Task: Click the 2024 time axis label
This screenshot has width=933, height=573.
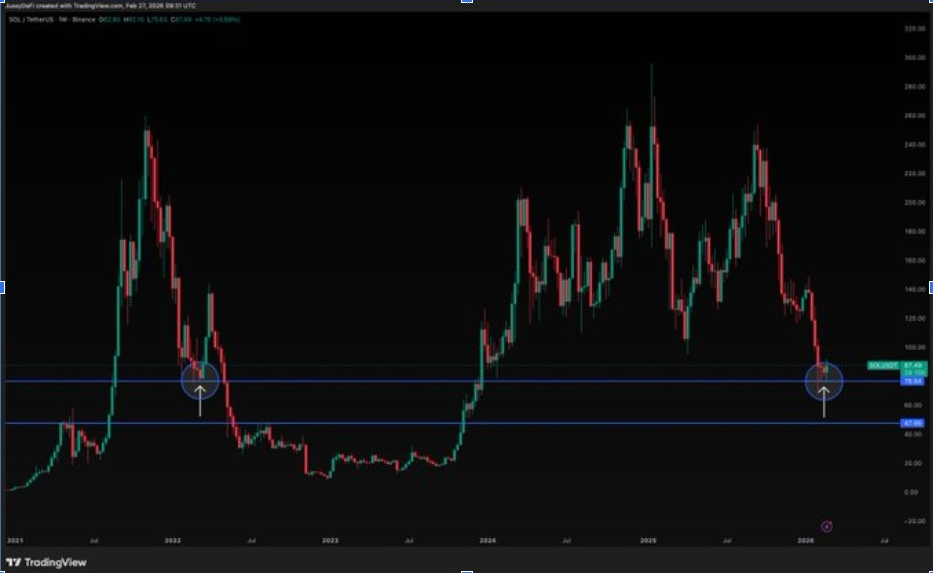Action: pyautogui.click(x=488, y=541)
